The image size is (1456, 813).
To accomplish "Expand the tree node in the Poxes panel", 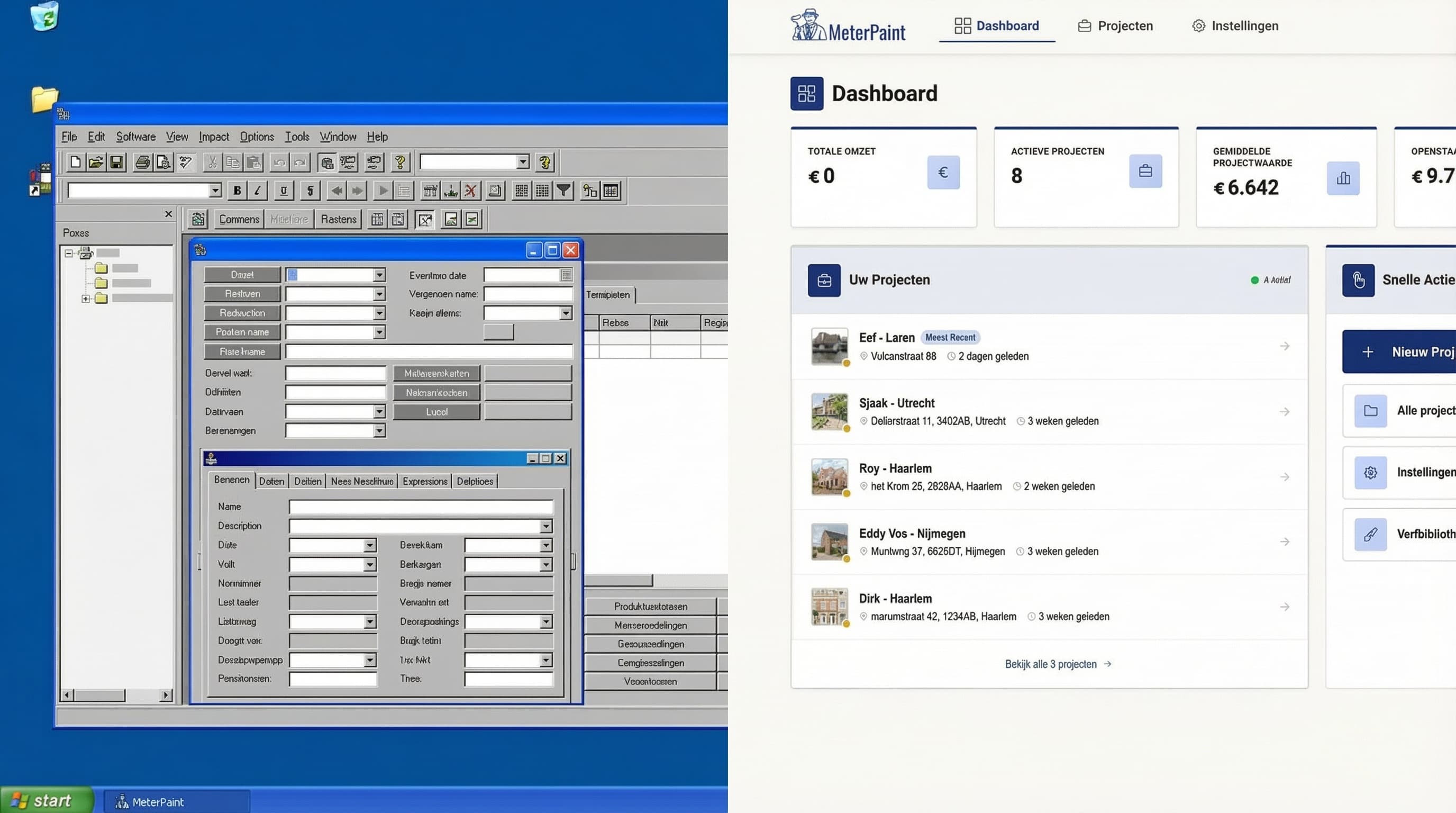I will pos(85,298).
